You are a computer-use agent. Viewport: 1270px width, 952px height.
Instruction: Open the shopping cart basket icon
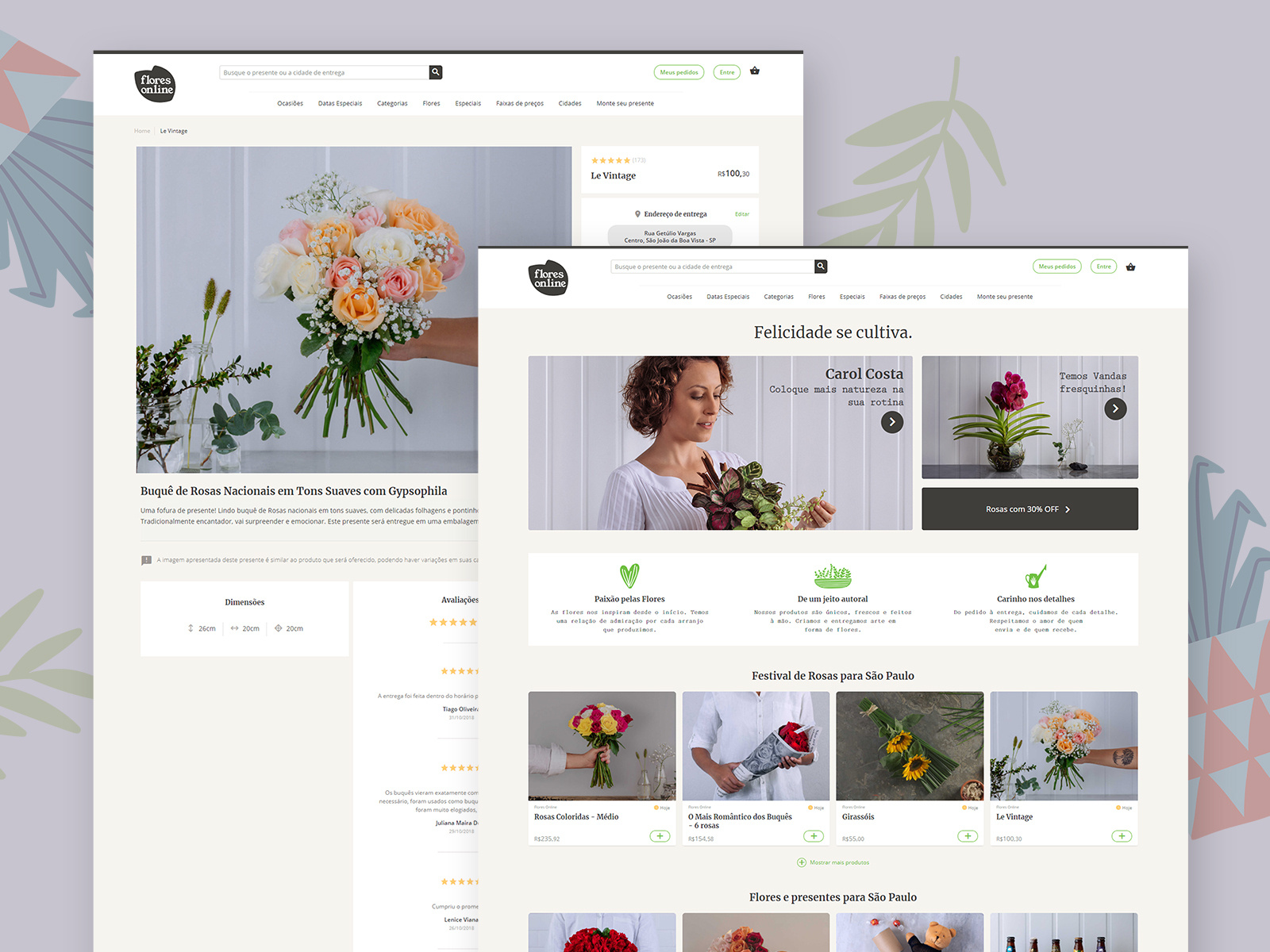(1131, 267)
